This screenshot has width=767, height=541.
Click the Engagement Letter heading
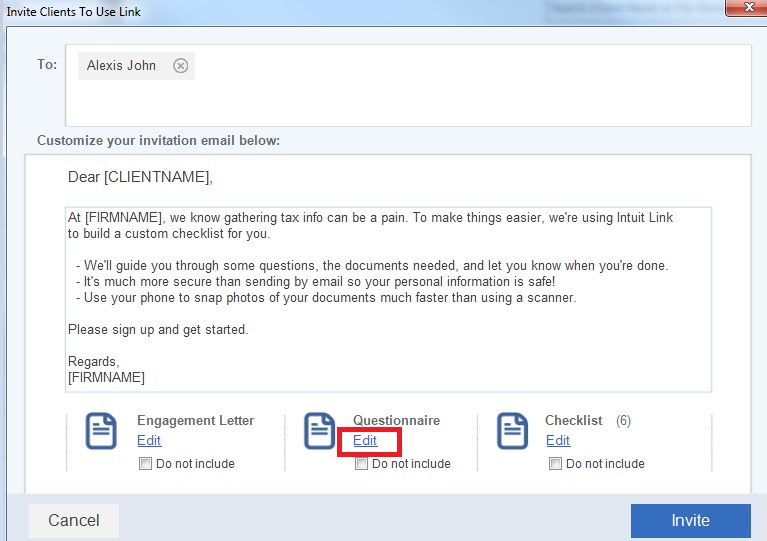pos(196,421)
